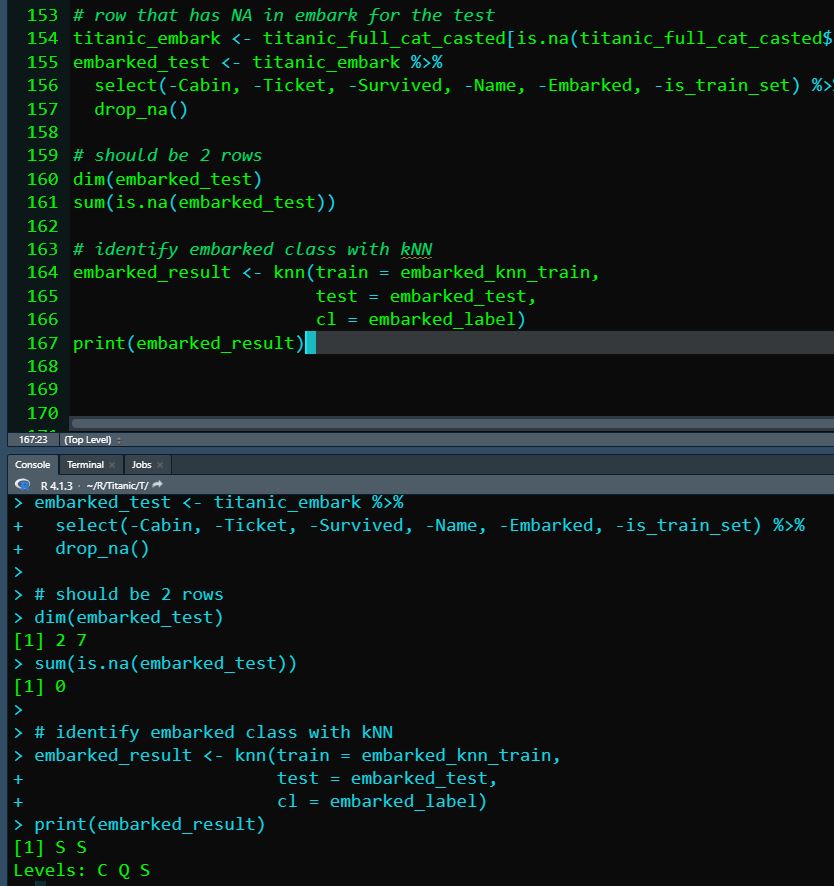Screen dimensions: 834x886
Task: Click the close icon on the Jobs tab
Action: pyautogui.click(x=160, y=465)
